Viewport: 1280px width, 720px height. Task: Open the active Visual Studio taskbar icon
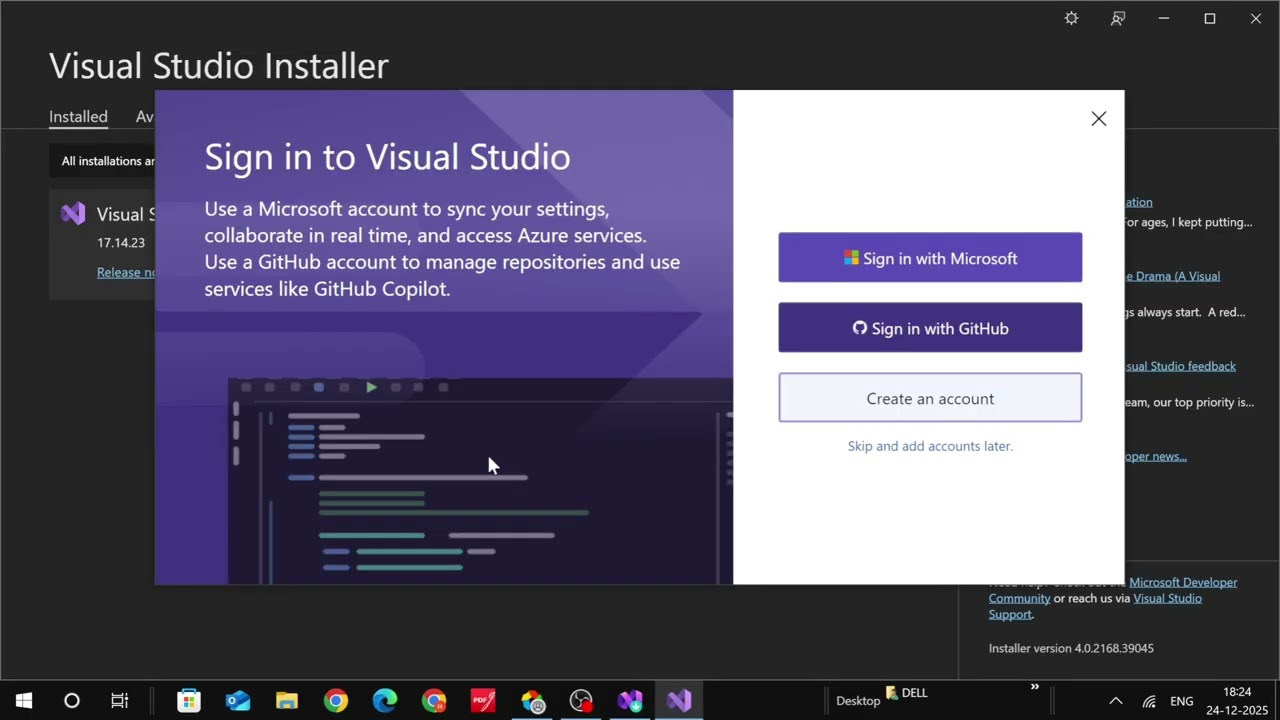pyautogui.click(x=679, y=701)
